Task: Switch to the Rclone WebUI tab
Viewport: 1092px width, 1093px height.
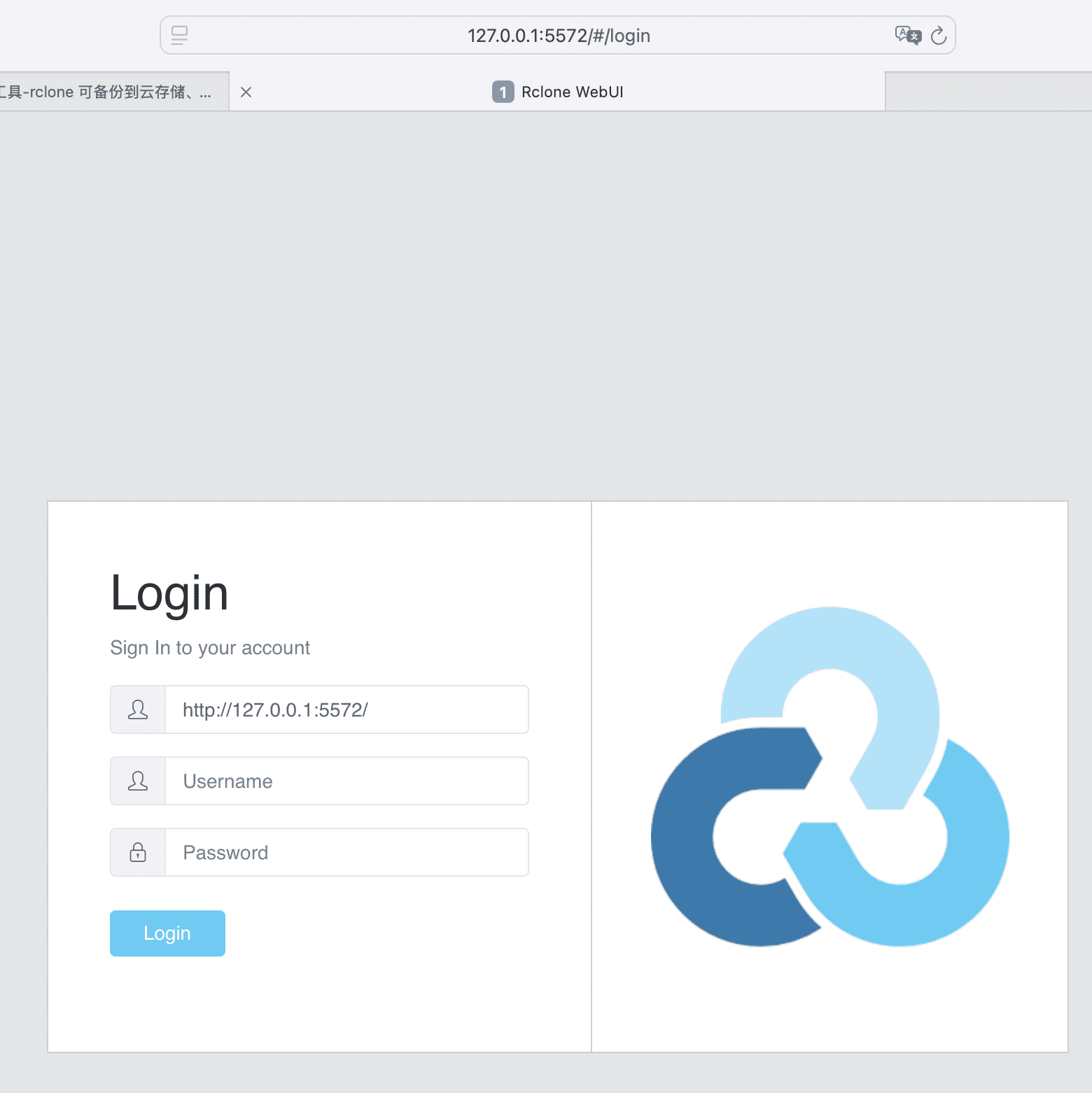Action: [557, 92]
